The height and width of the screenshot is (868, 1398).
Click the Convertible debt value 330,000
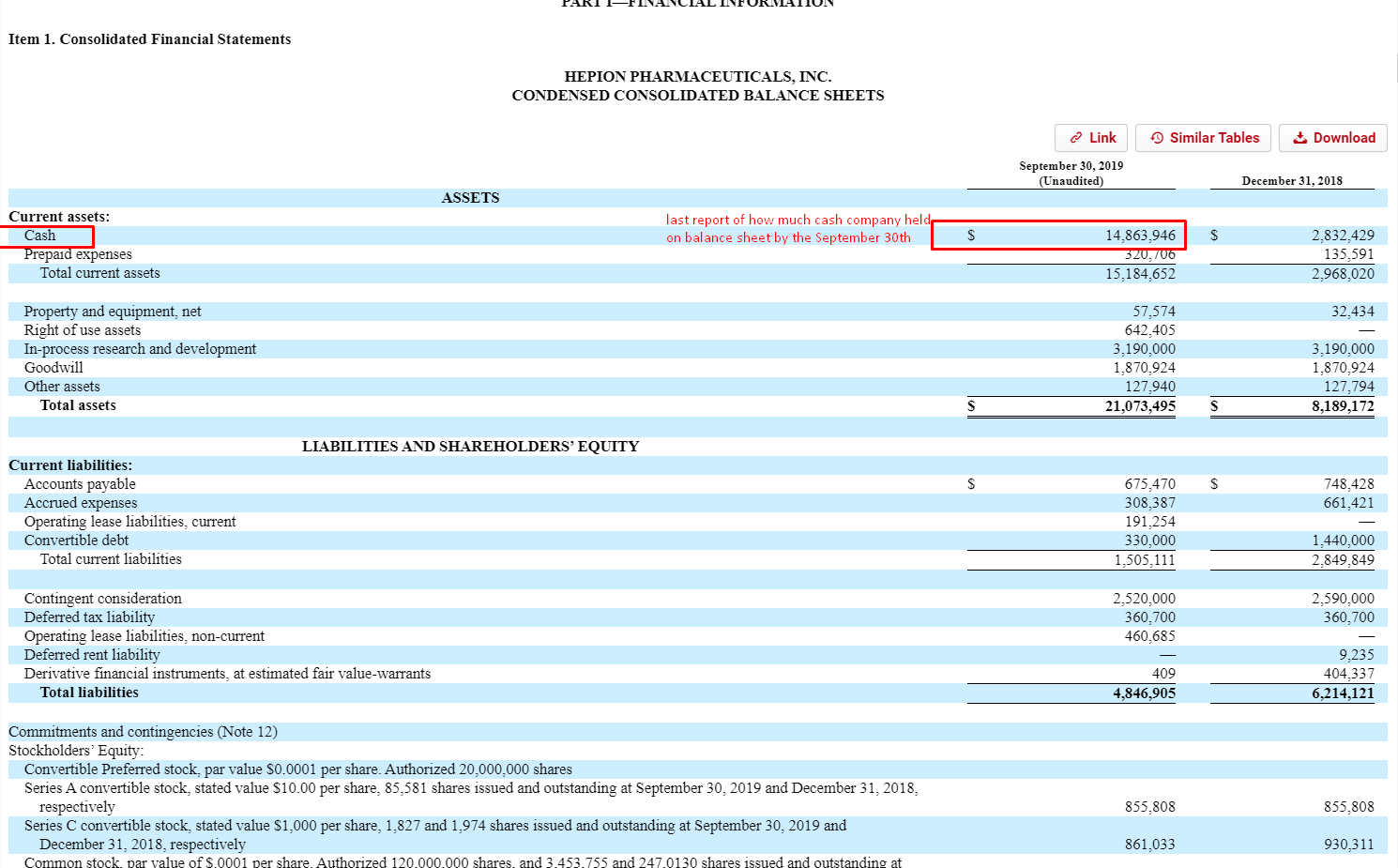click(1149, 541)
